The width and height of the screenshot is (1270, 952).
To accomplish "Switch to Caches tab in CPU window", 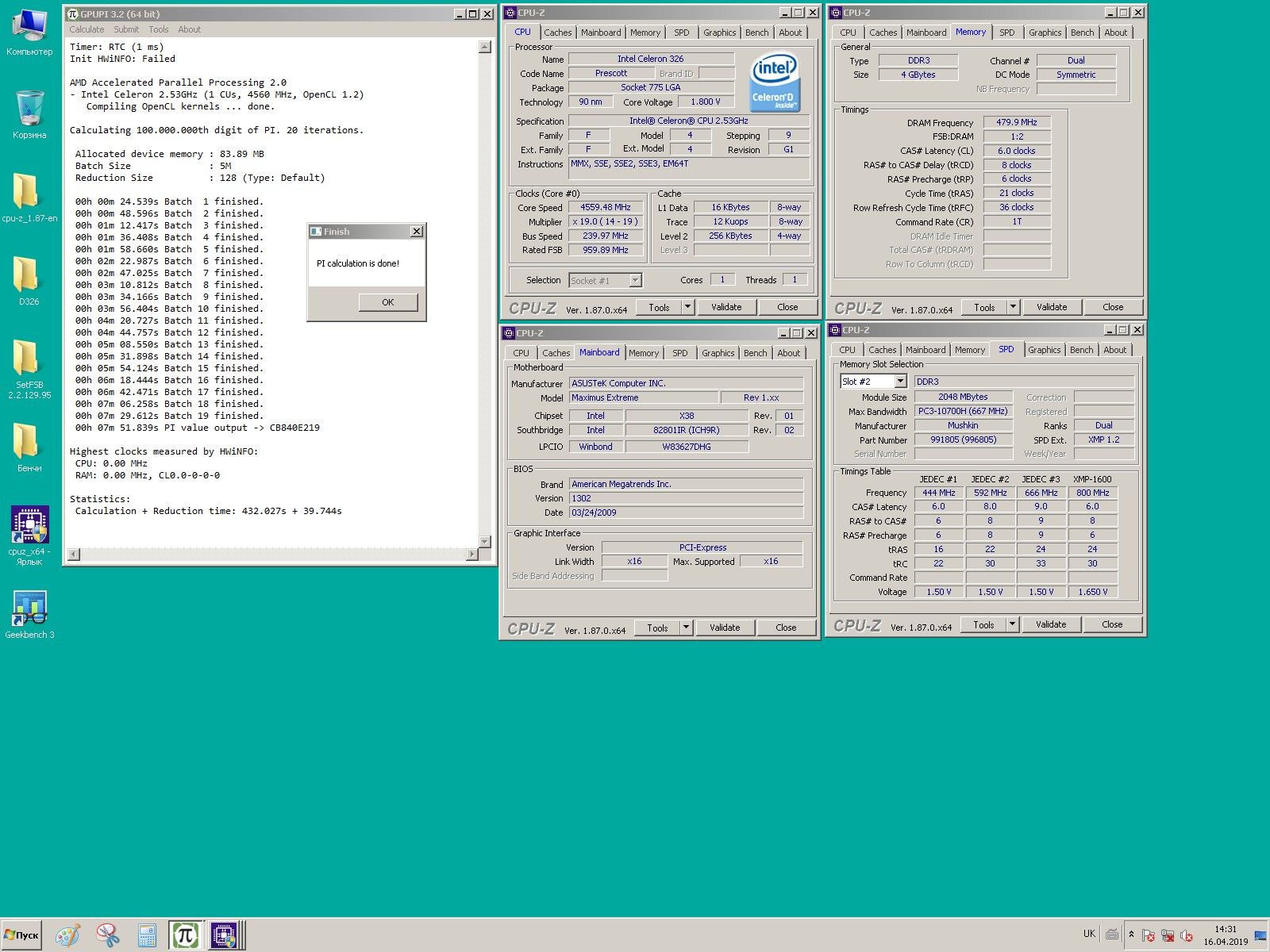I will tap(557, 33).
